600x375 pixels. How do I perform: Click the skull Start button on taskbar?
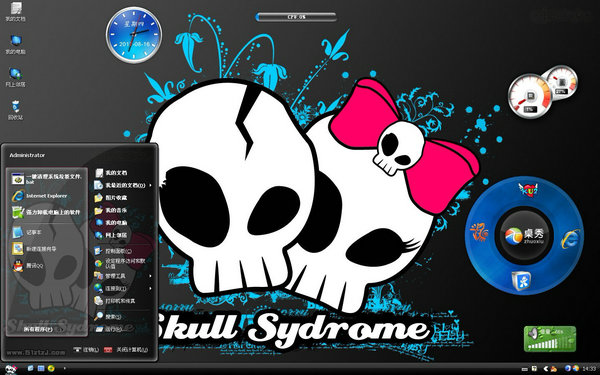tap(11, 369)
